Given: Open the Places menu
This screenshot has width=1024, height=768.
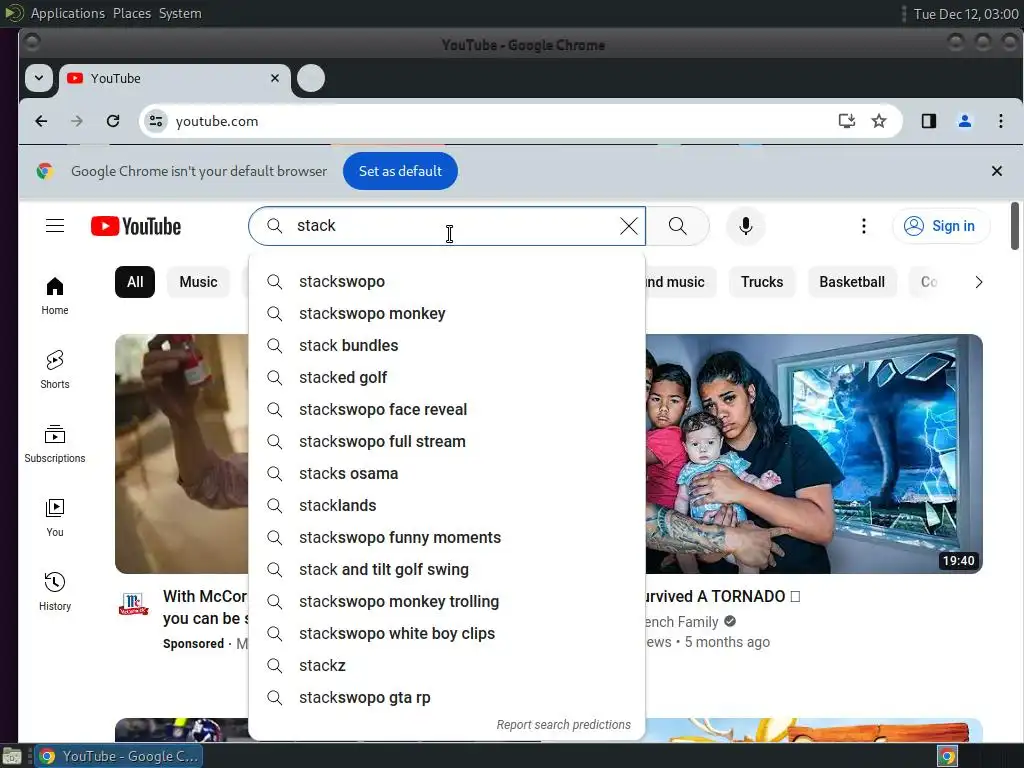Looking at the screenshot, I should (x=132, y=13).
